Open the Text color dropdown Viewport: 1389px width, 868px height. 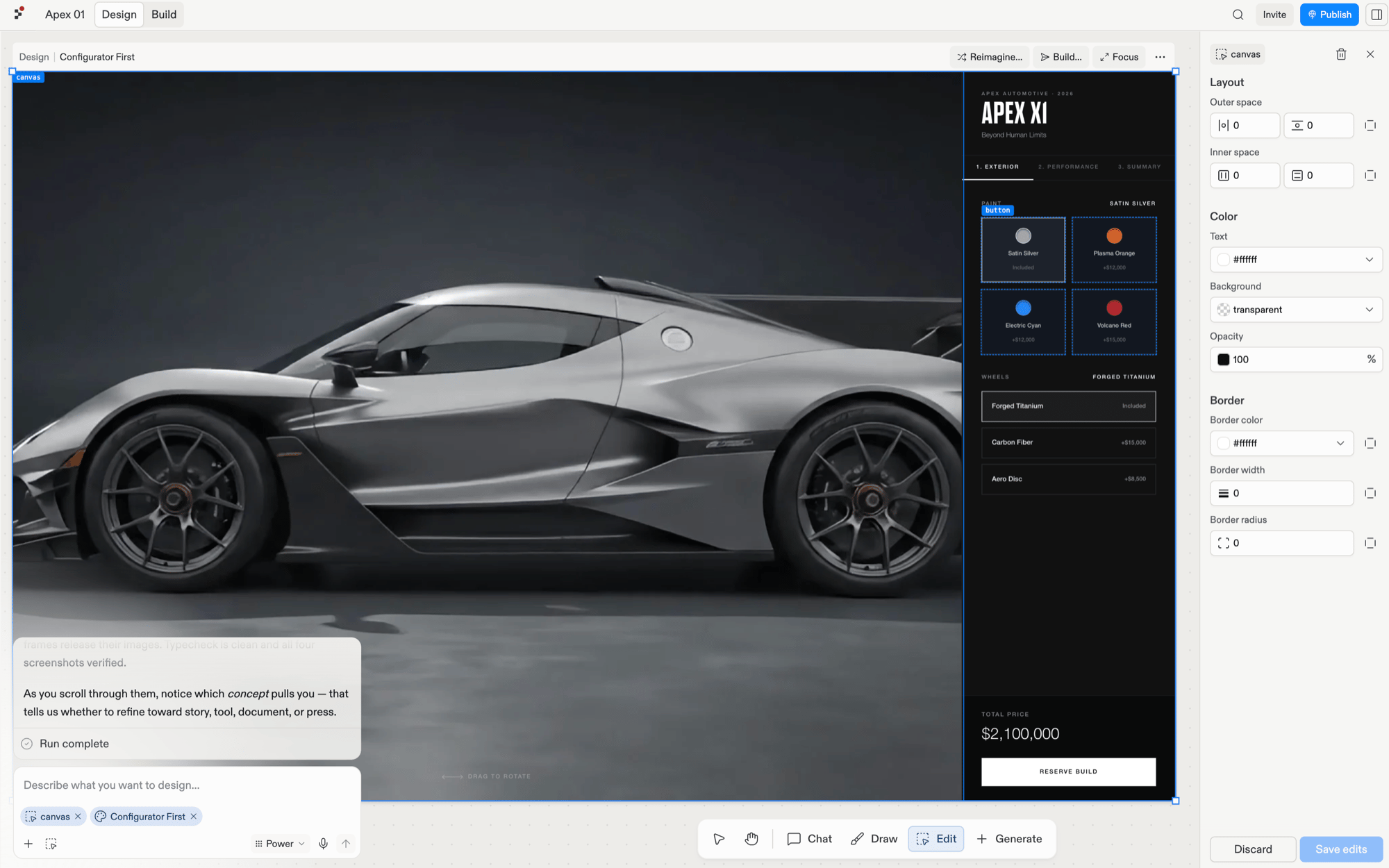coord(1296,260)
